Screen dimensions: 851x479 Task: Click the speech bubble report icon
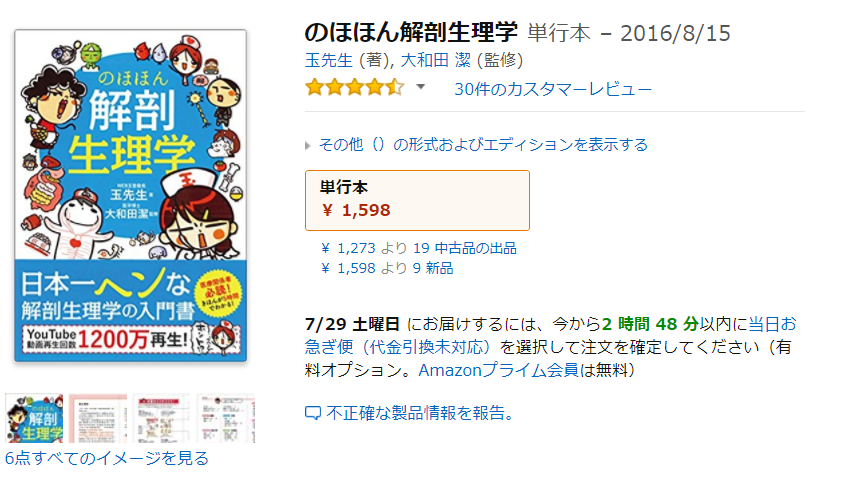[x=312, y=413]
